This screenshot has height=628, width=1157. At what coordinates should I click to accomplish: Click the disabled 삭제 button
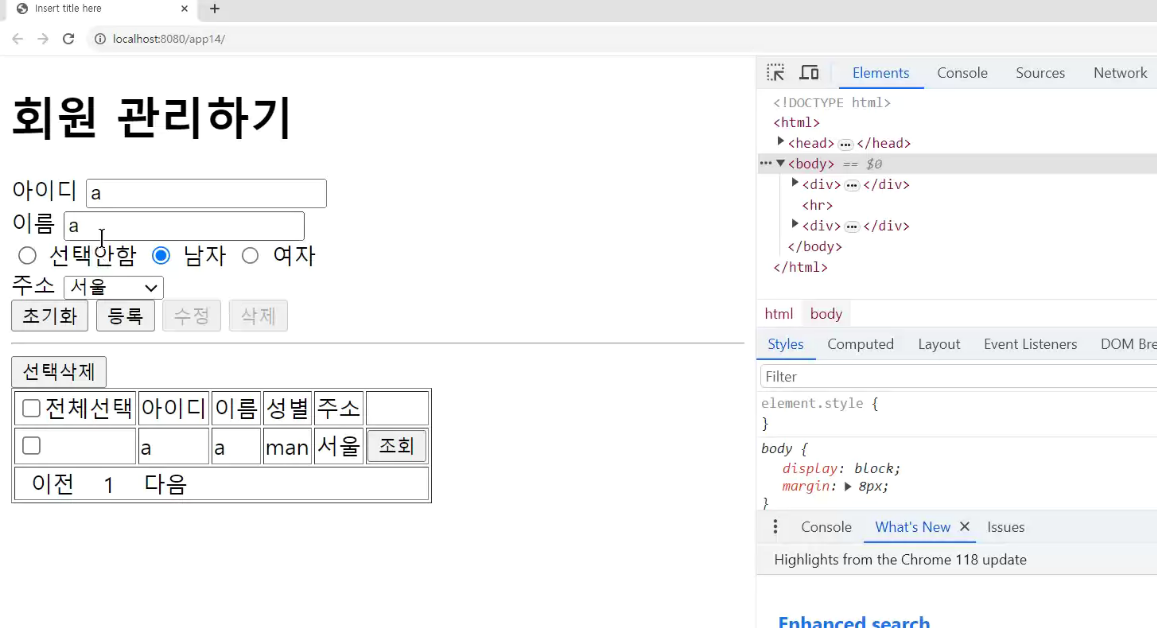[258, 316]
